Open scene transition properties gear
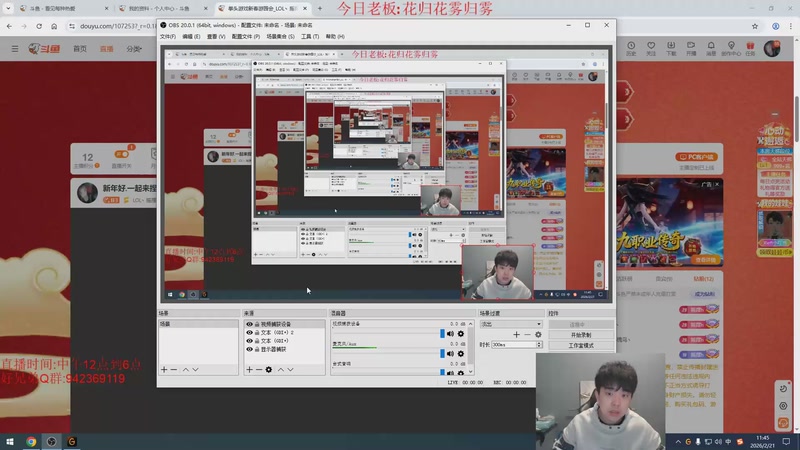The width and height of the screenshot is (800, 450). (x=538, y=335)
